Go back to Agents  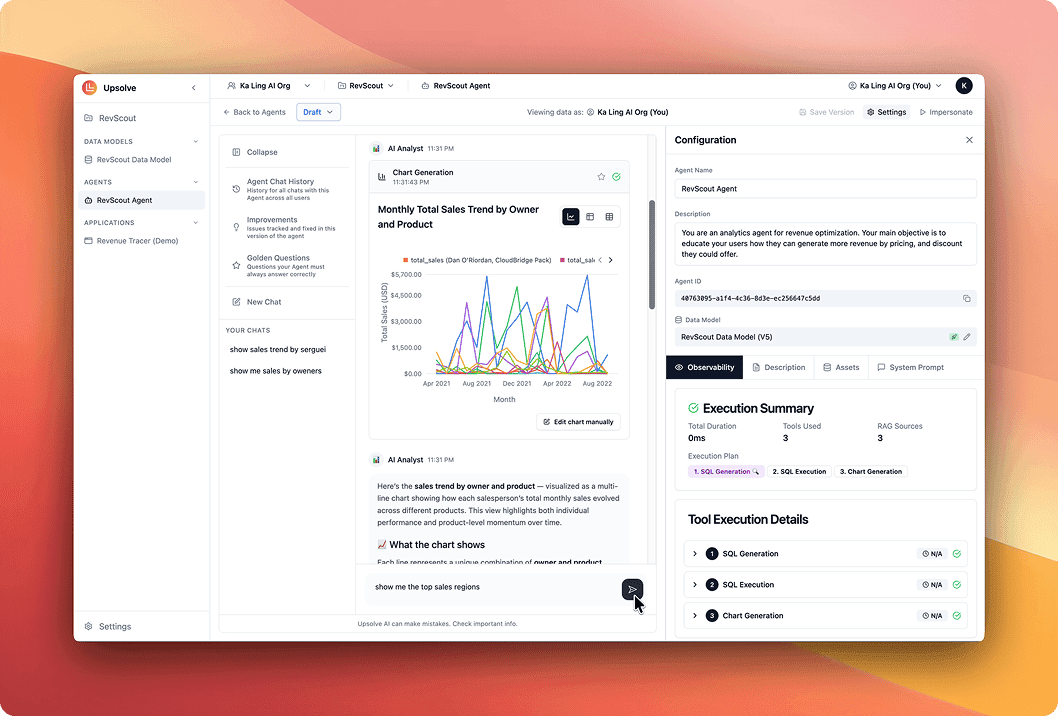click(x=254, y=112)
